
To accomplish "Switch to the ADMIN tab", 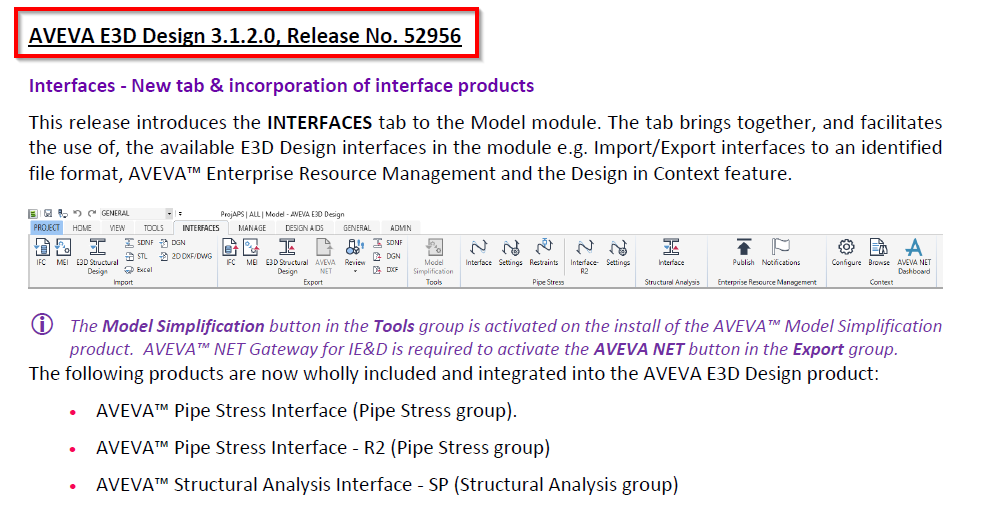I will coord(400,228).
